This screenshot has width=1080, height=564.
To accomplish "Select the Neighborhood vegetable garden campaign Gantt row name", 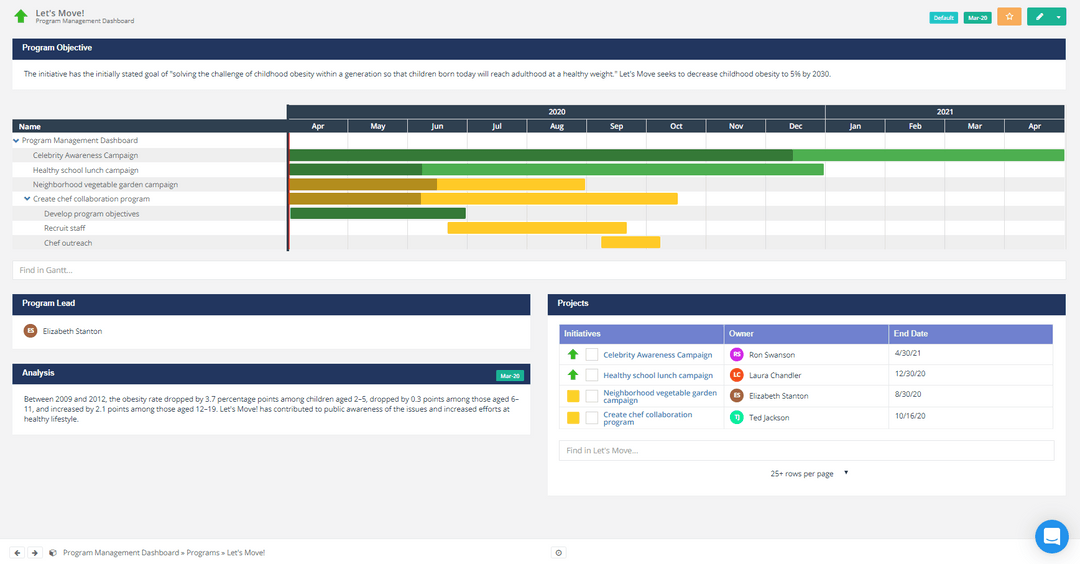I will tap(105, 185).
